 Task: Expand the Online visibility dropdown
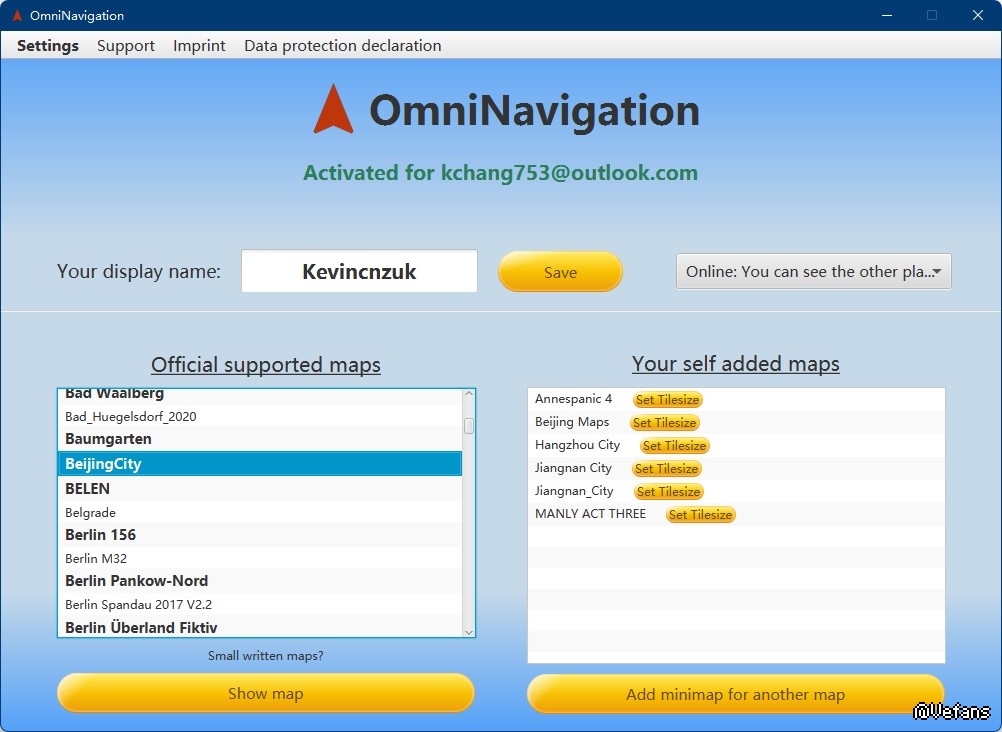point(813,272)
